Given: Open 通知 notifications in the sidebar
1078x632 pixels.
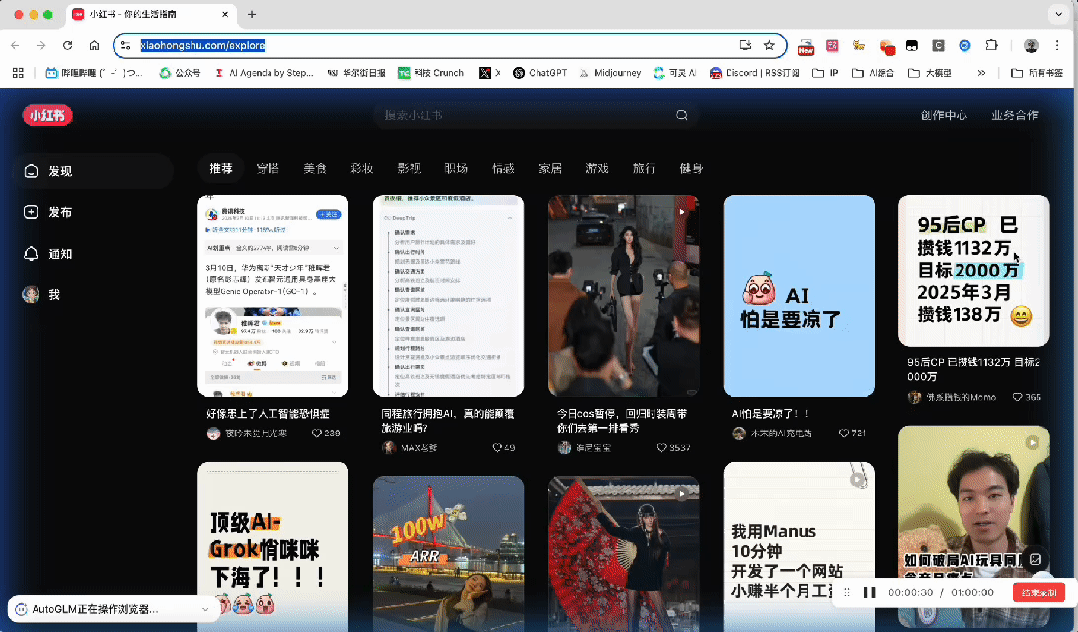Looking at the screenshot, I should 30,254.
